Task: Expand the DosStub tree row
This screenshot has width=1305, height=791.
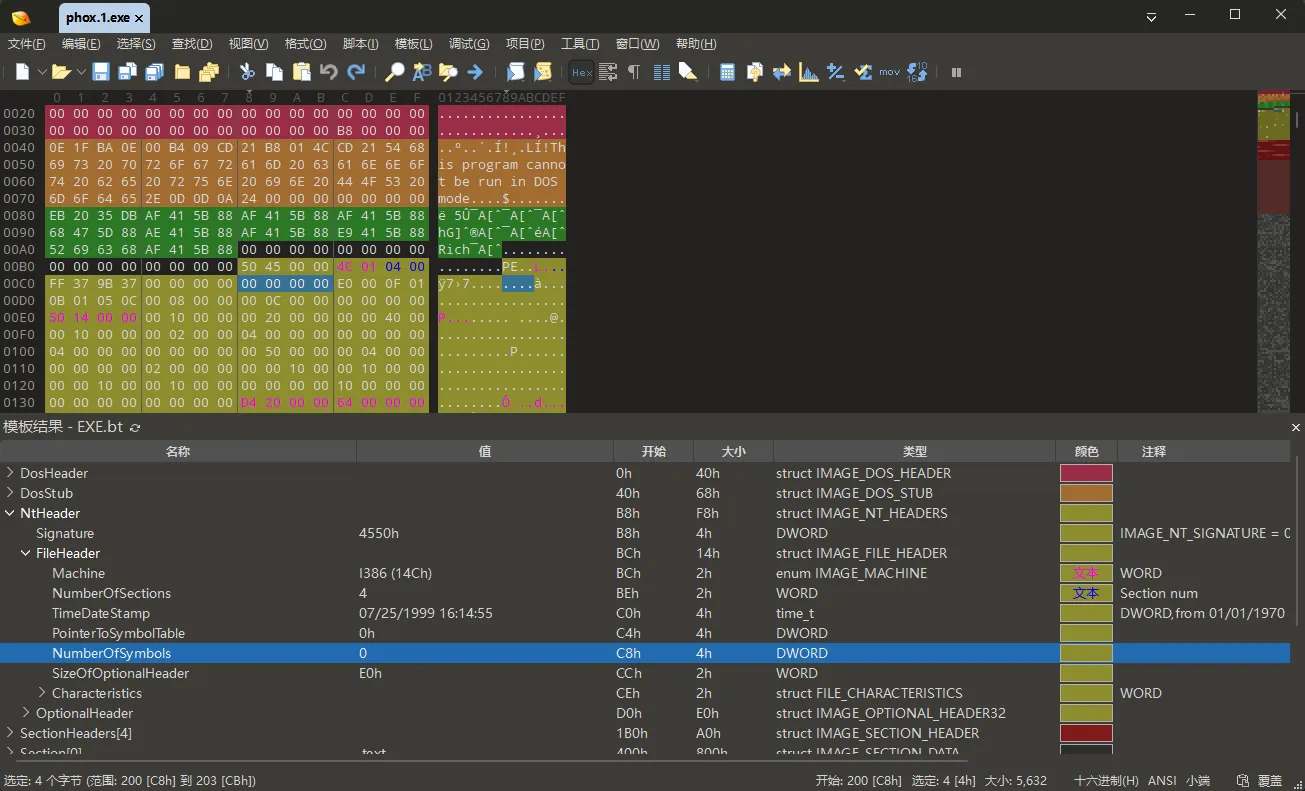Action: point(10,493)
